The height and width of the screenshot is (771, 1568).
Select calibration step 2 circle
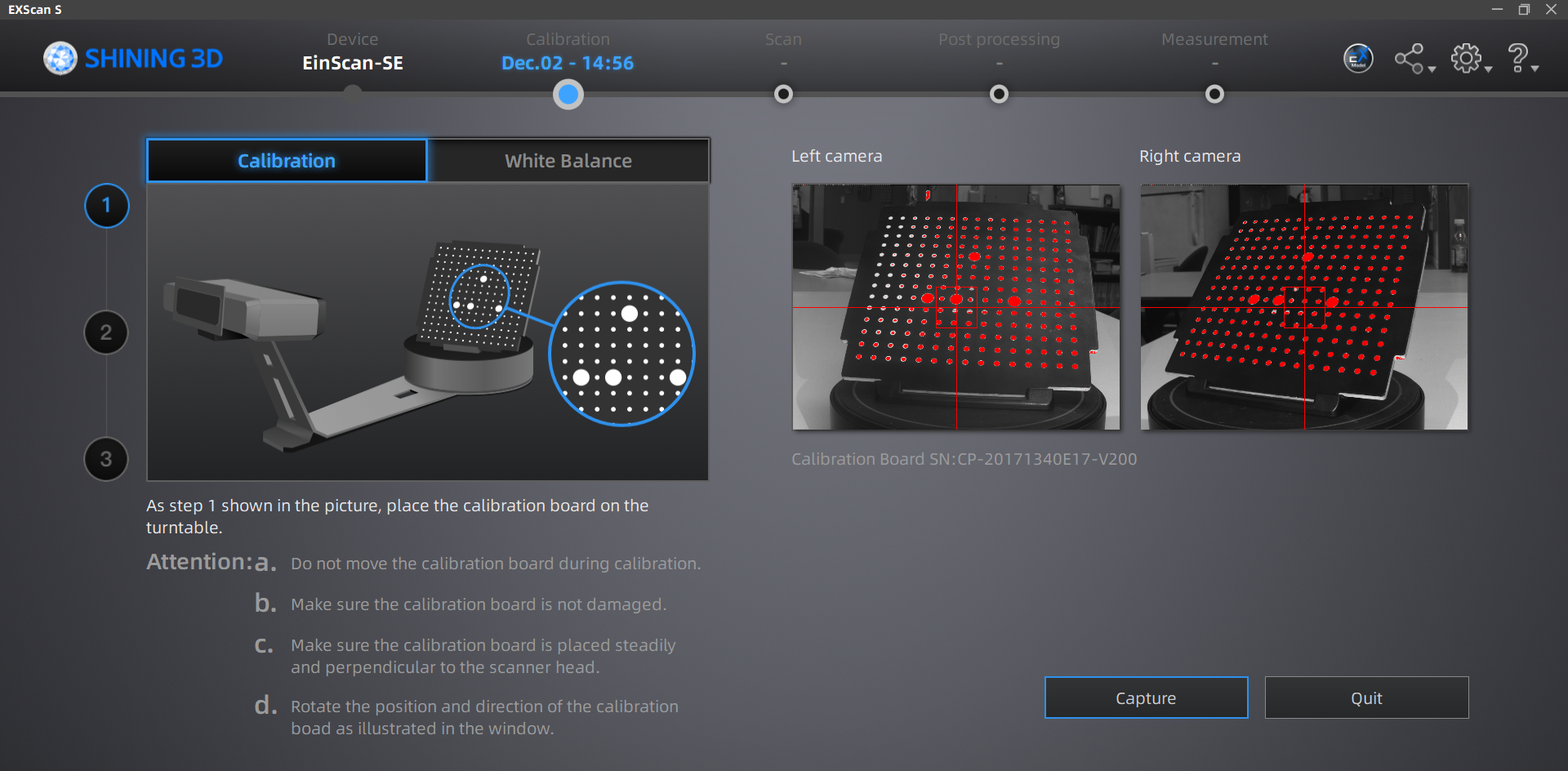pos(106,332)
